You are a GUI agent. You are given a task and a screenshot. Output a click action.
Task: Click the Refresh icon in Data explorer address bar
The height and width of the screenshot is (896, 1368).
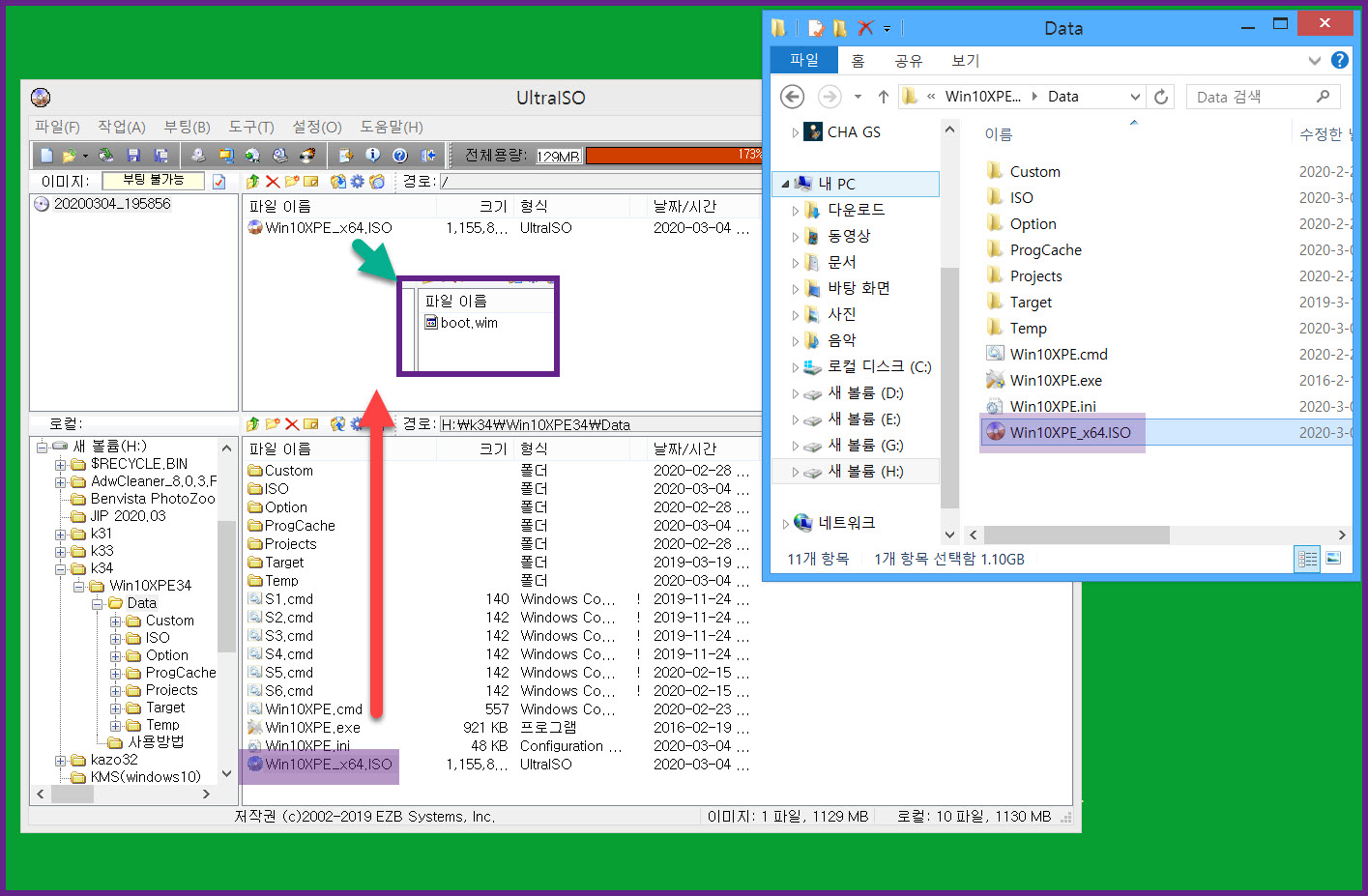1161,97
